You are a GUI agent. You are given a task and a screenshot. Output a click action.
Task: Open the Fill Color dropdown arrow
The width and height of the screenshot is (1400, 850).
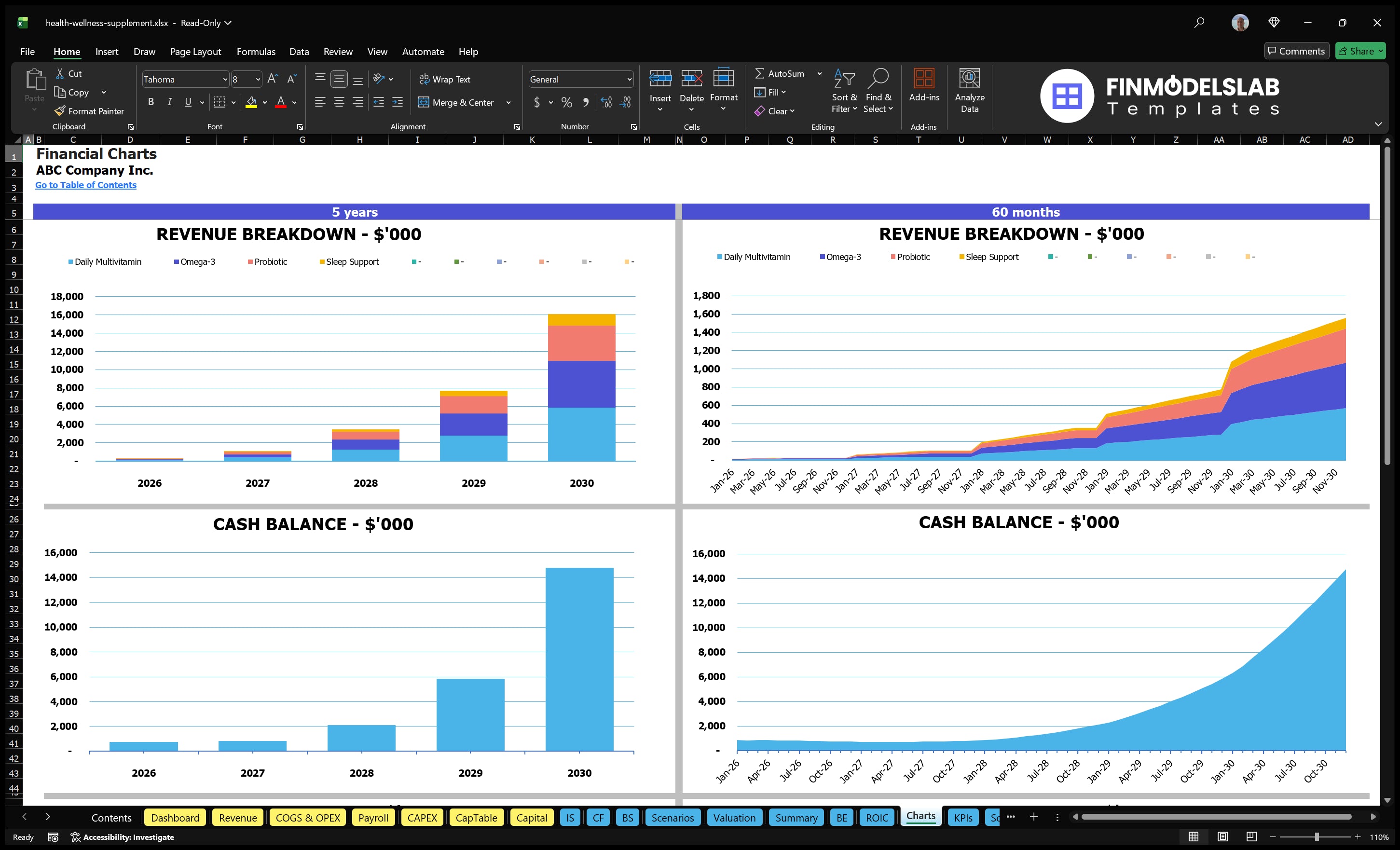[x=264, y=103]
